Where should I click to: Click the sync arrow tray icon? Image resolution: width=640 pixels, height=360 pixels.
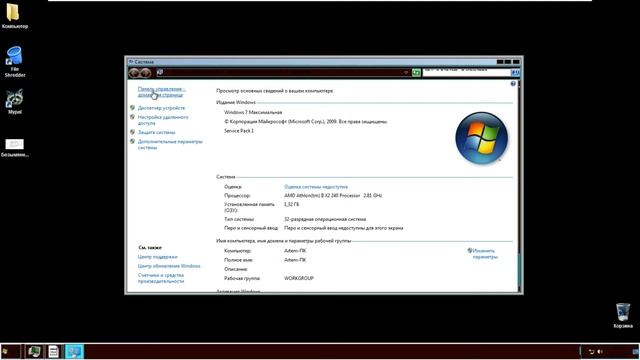[591, 351]
